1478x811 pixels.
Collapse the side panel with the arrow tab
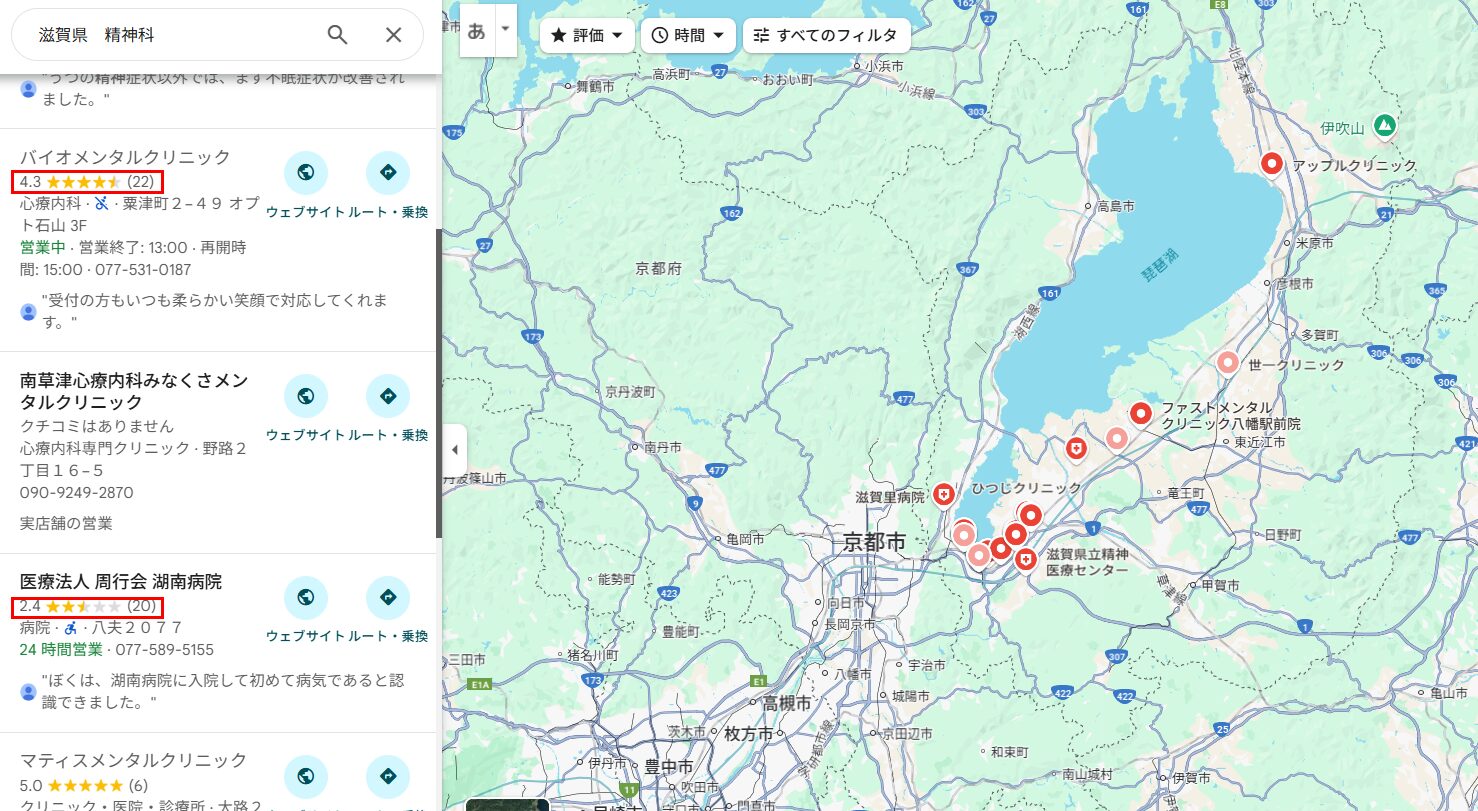(x=454, y=450)
